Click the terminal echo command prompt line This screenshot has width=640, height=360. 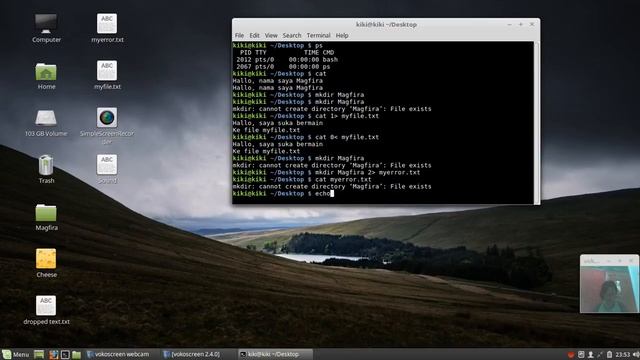283,193
